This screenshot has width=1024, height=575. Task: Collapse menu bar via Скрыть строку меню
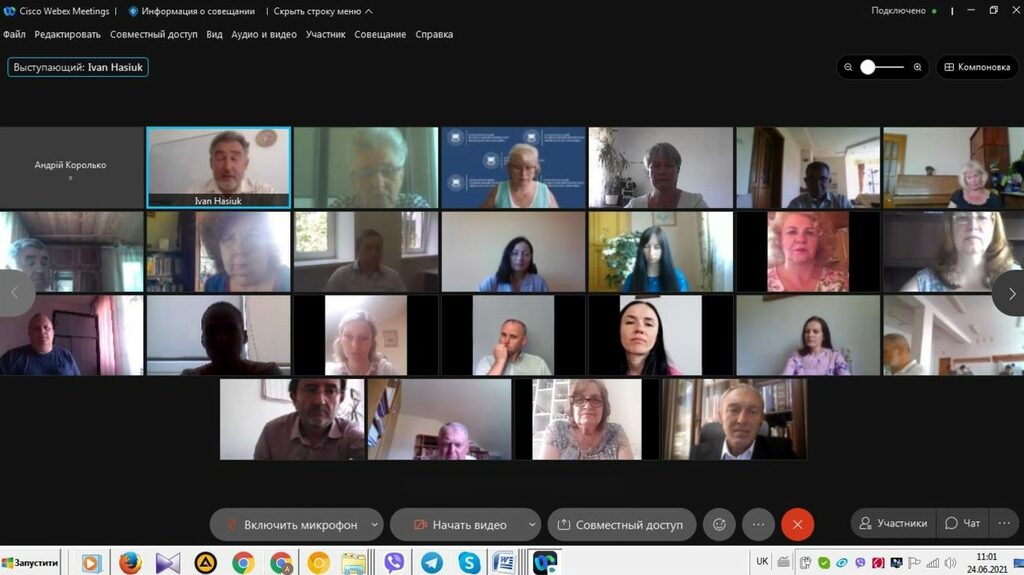322,11
